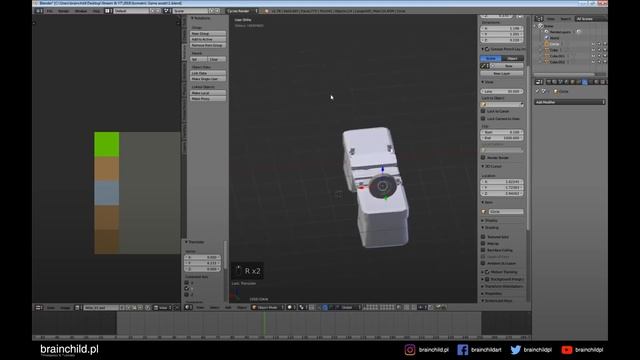Open the Object properties tab
Viewport: 640px width, 360px height.
pyautogui.click(x=573, y=82)
